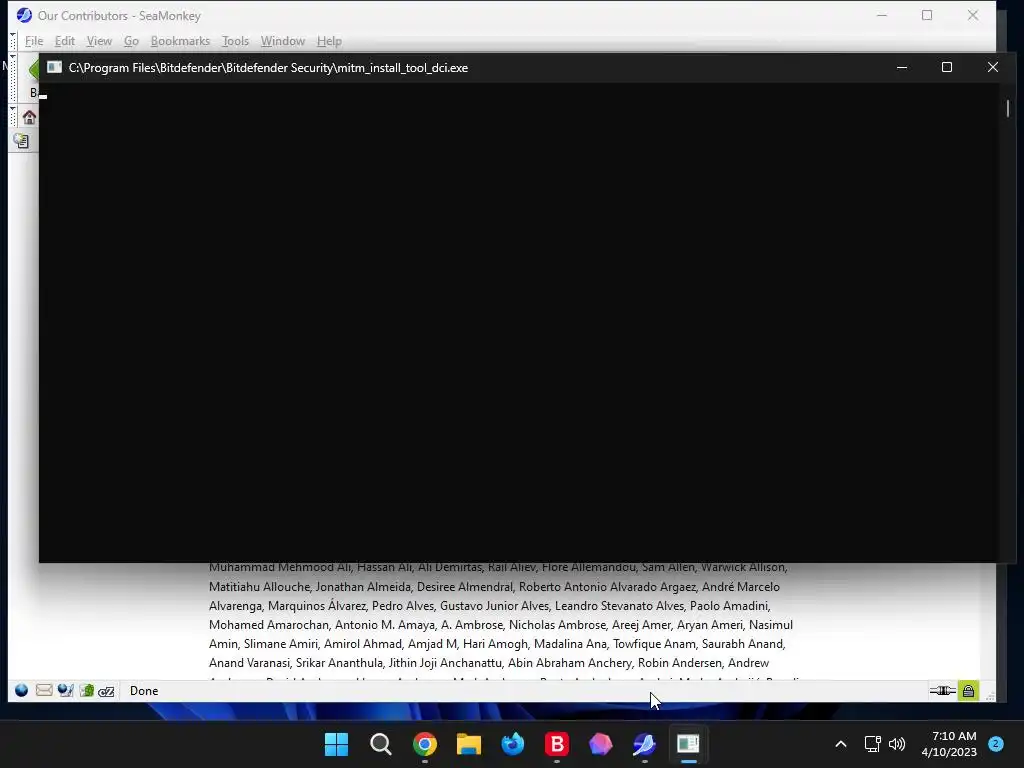
Task: Click the name 'Slimane Amiri'
Action: pyautogui.click(x=280, y=644)
